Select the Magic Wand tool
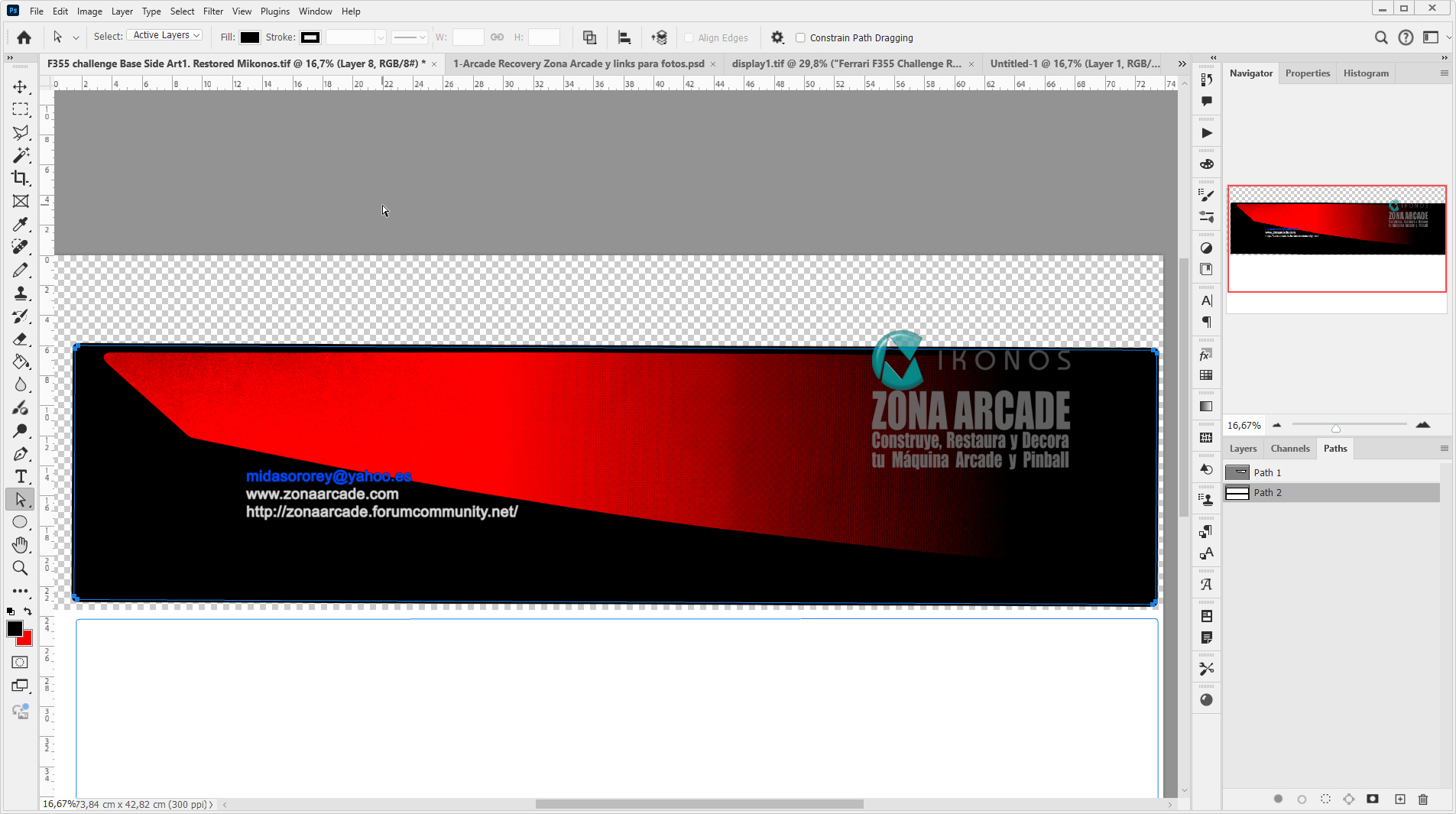 [21, 156]
